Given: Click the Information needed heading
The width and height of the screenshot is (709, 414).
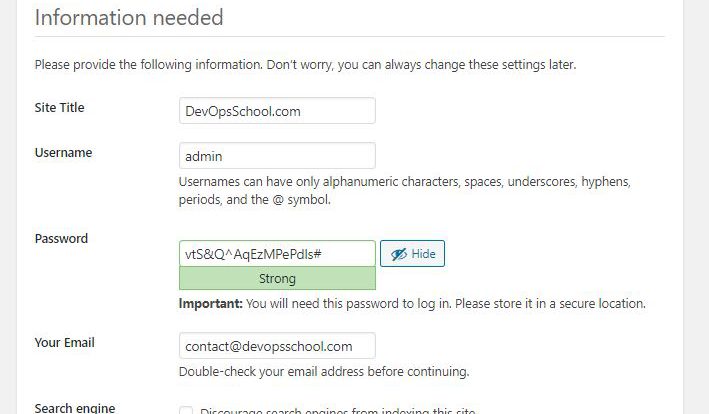Looking at the screenshot, I should (x=129, y=18).
